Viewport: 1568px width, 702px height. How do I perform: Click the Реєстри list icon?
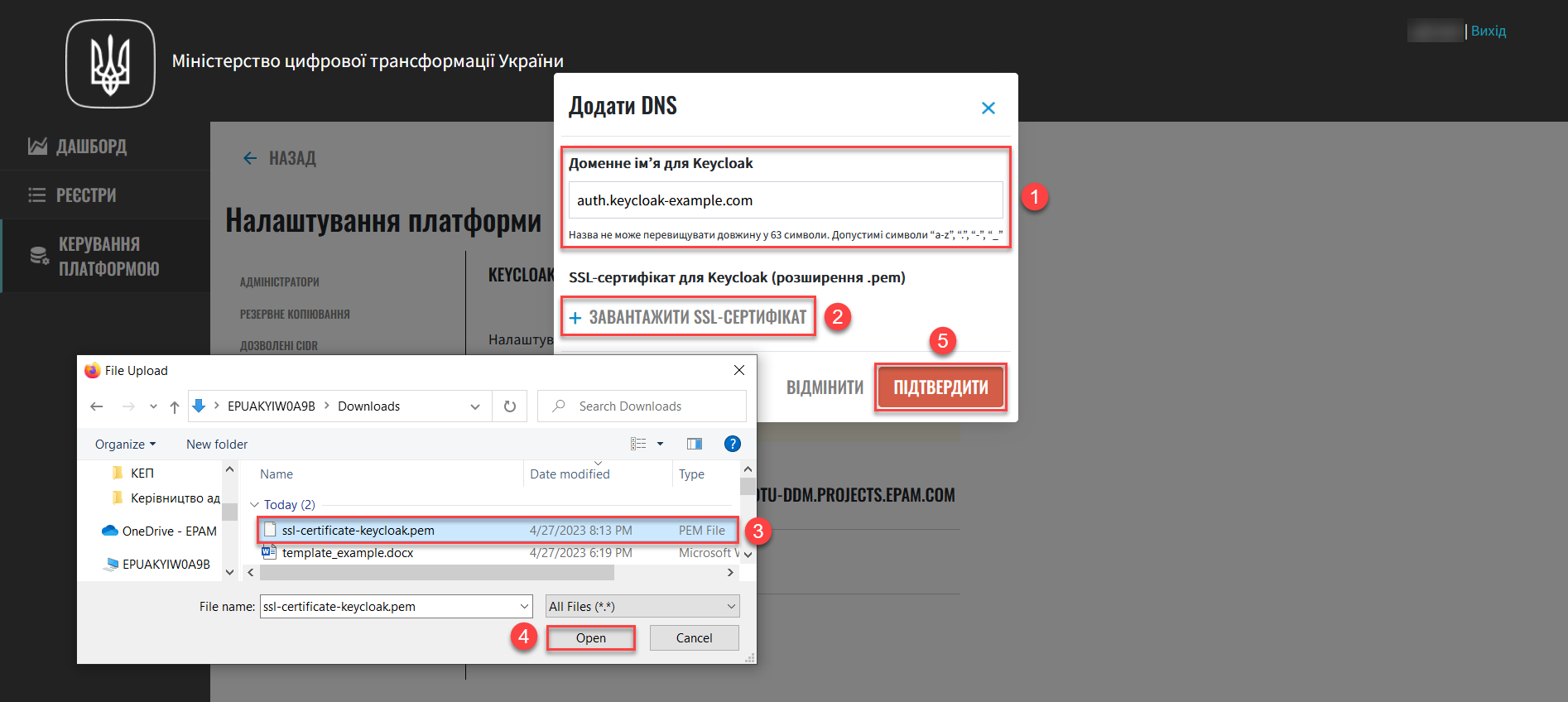click(37, 195)
